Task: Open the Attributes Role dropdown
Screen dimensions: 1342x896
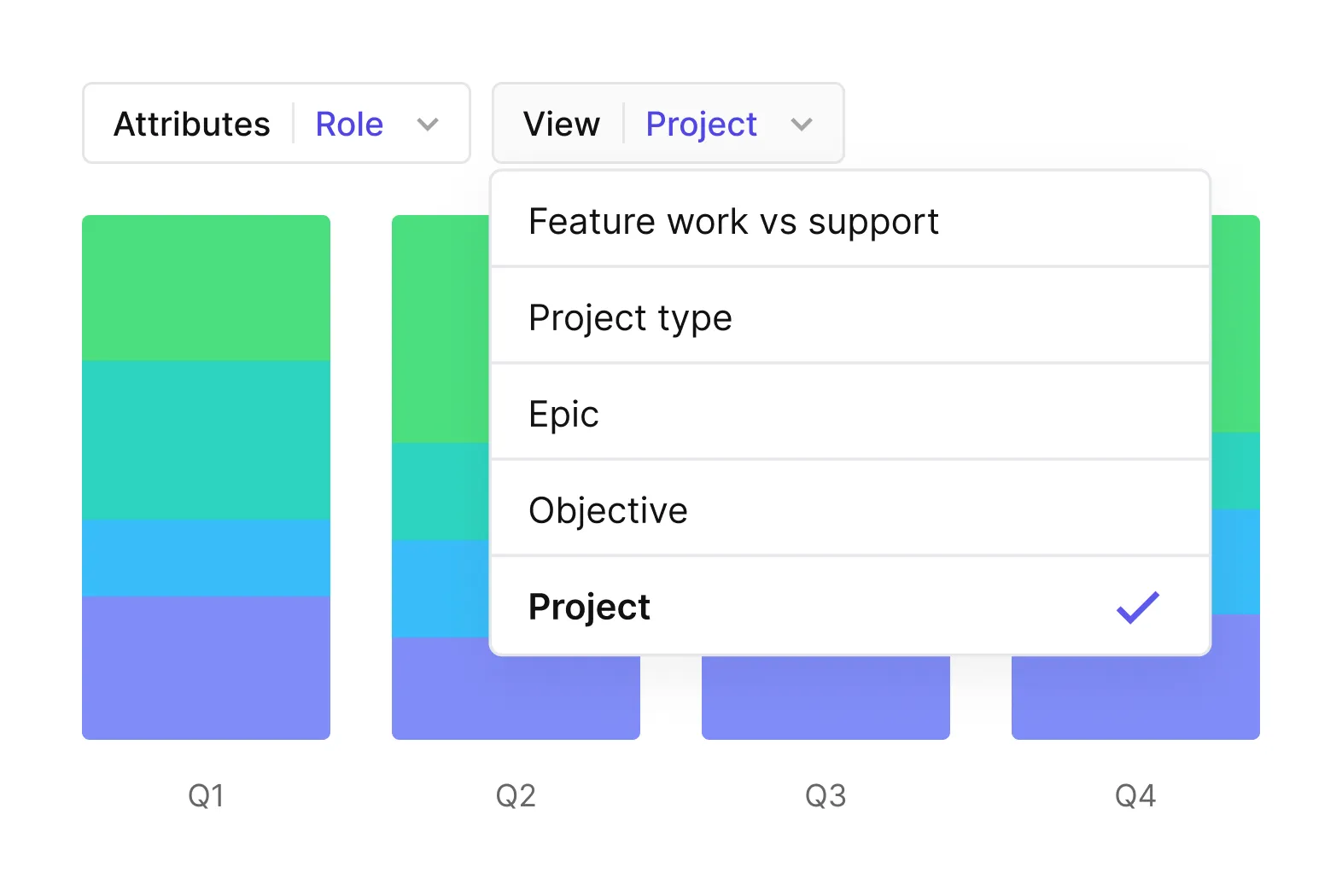Action: point(276,124)
